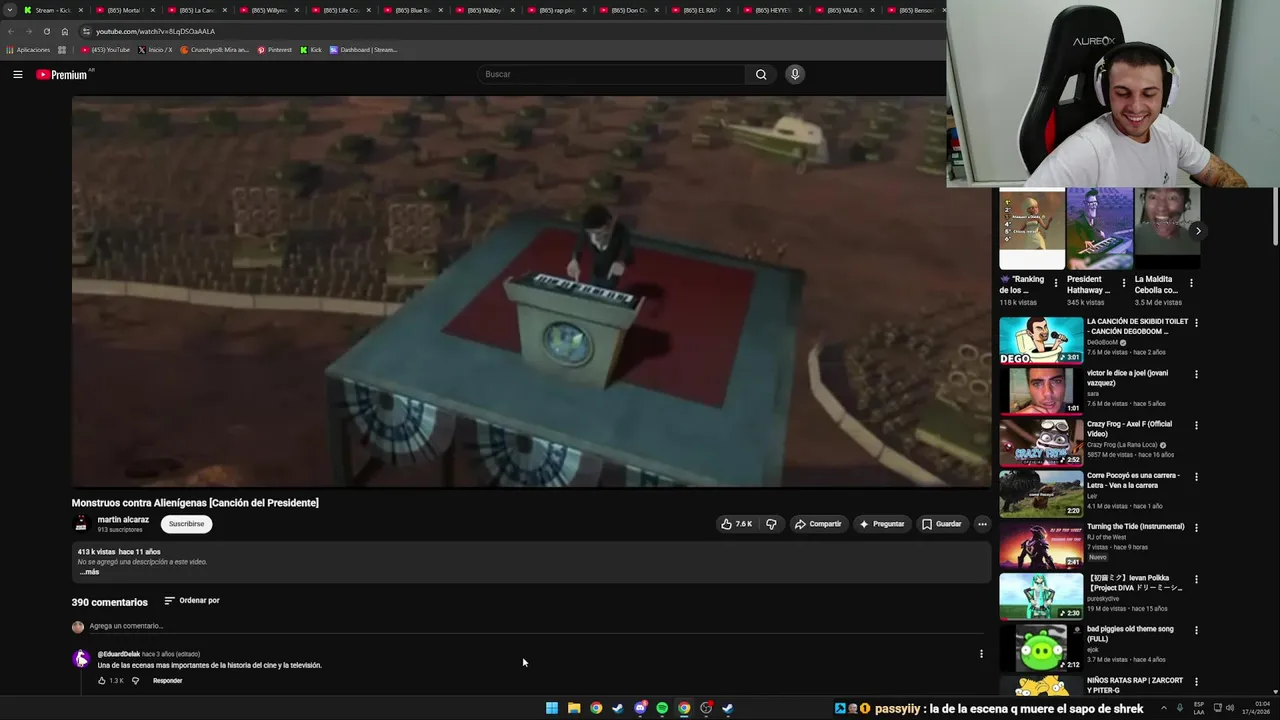Show hidden system tray icons chevron

click(x=1163, y=708)
